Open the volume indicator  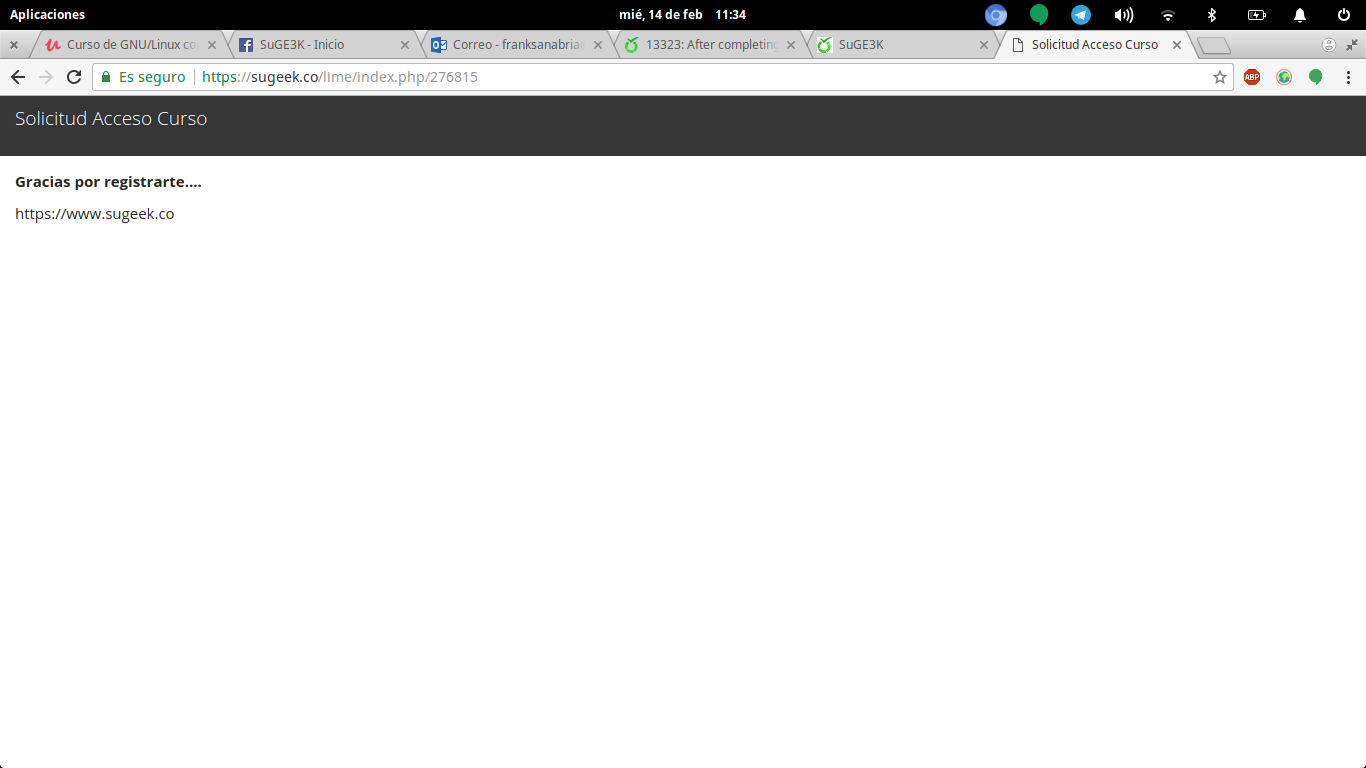[x=1124, y=15]
